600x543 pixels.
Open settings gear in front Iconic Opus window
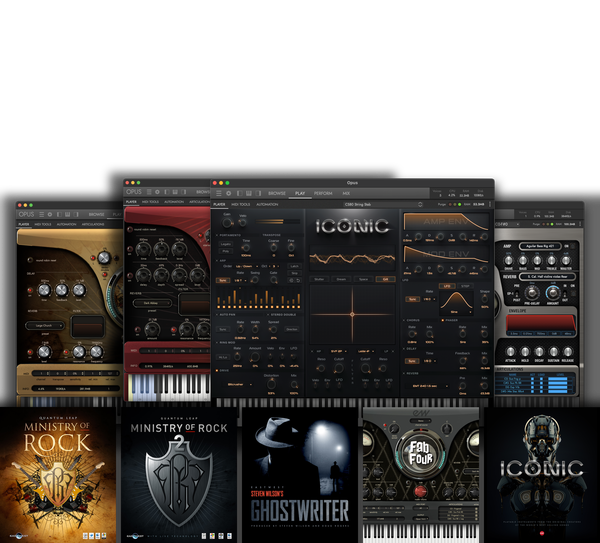(x=228, y=194)
